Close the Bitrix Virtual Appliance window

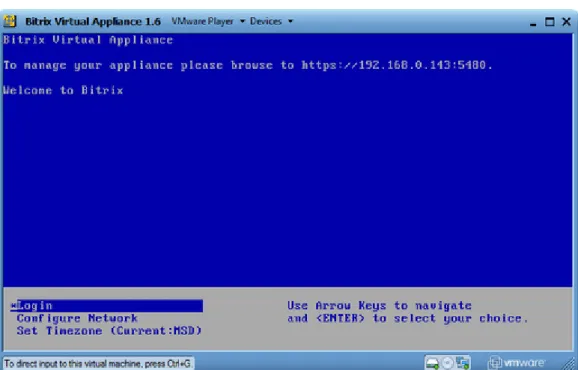567,22
